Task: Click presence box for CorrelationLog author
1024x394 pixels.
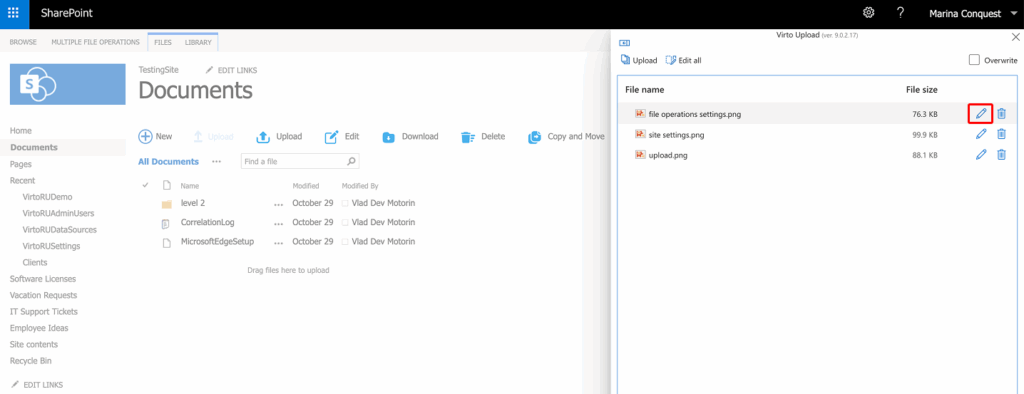Action: point(345,223)
